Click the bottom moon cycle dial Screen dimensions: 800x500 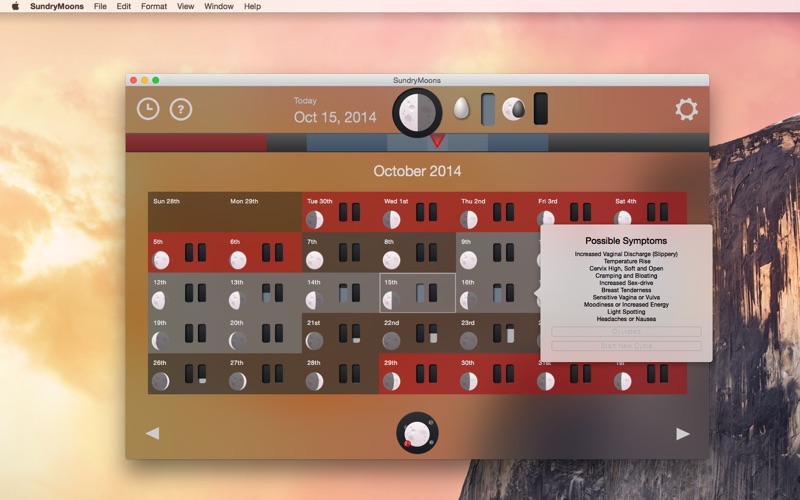click(417, 433)
